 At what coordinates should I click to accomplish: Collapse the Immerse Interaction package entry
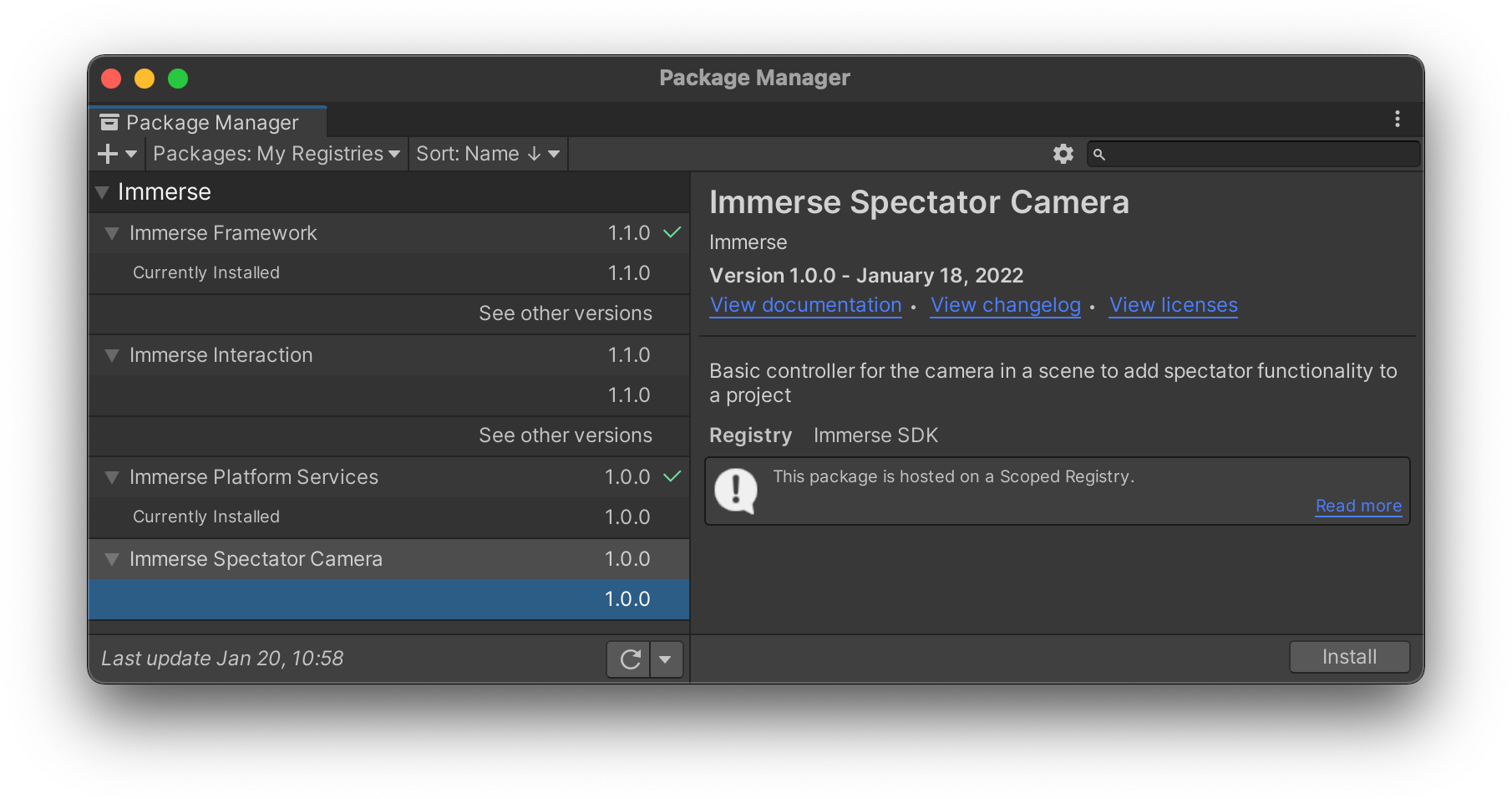point(112,355)
